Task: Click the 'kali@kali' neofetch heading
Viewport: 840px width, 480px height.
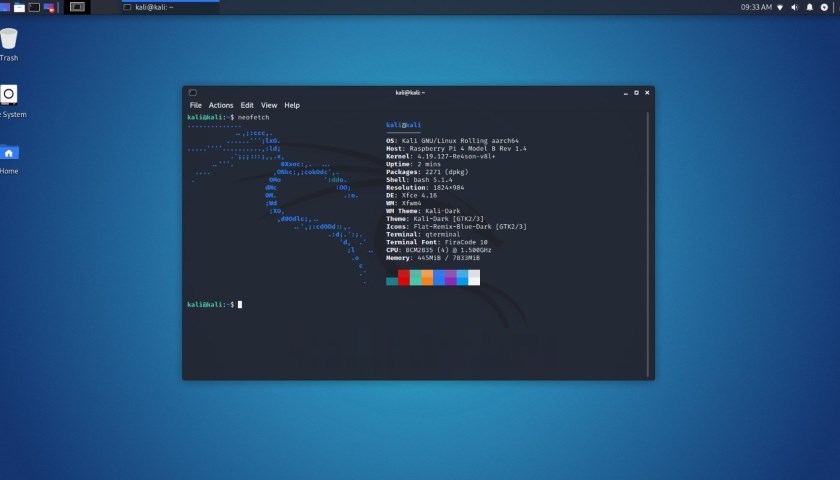Action: click(403, 125)
